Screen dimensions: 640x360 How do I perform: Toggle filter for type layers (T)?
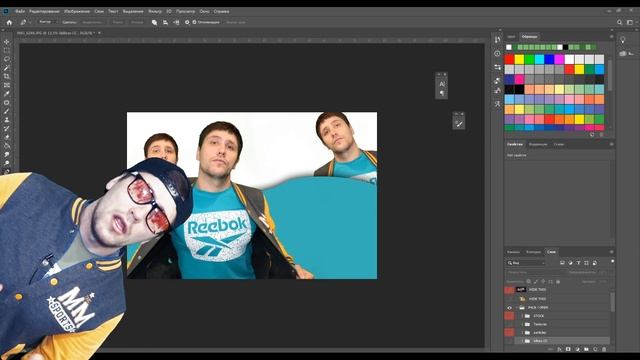578,263
